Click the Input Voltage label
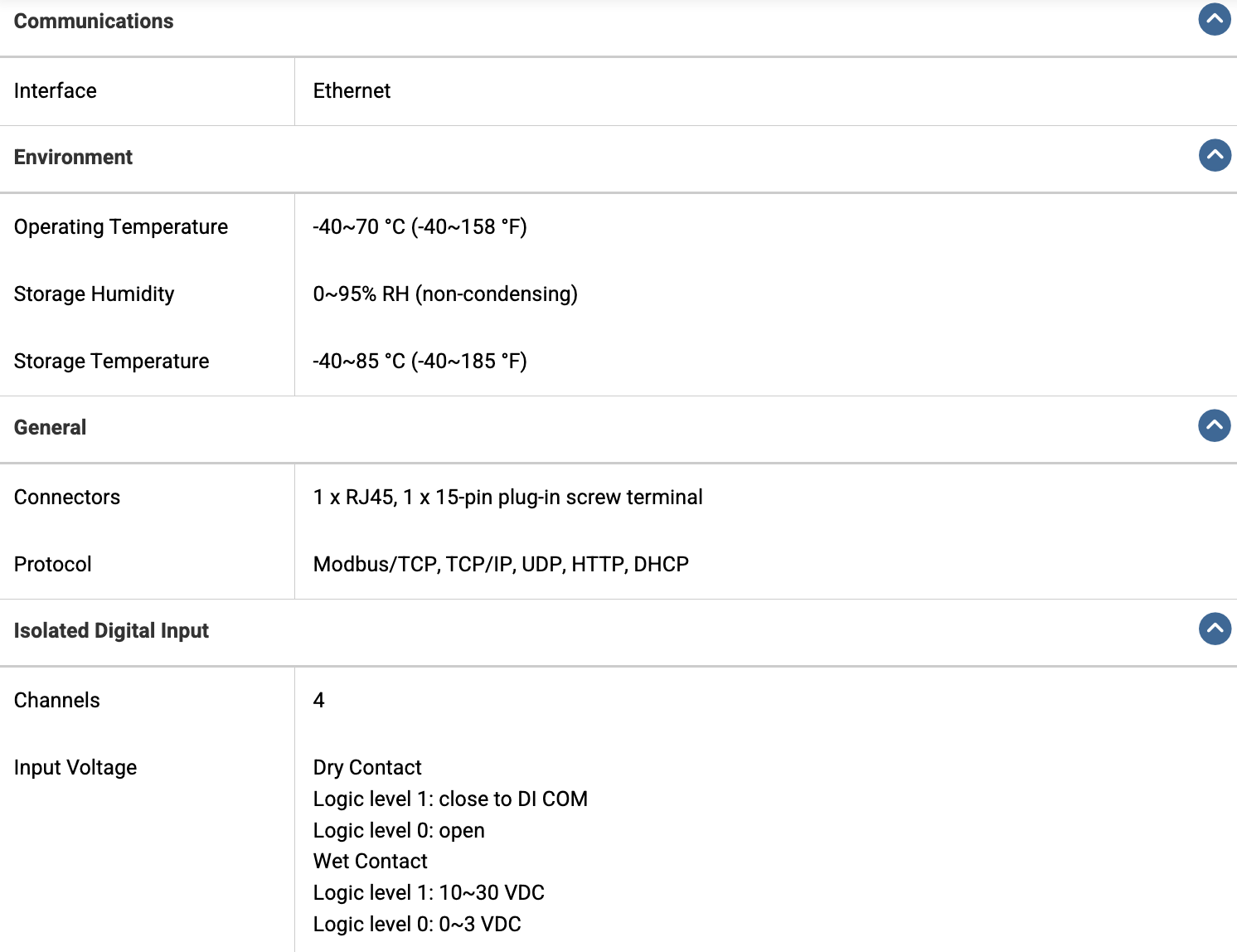This screenshot has width=1237, height=952. [x=75, y=768]
